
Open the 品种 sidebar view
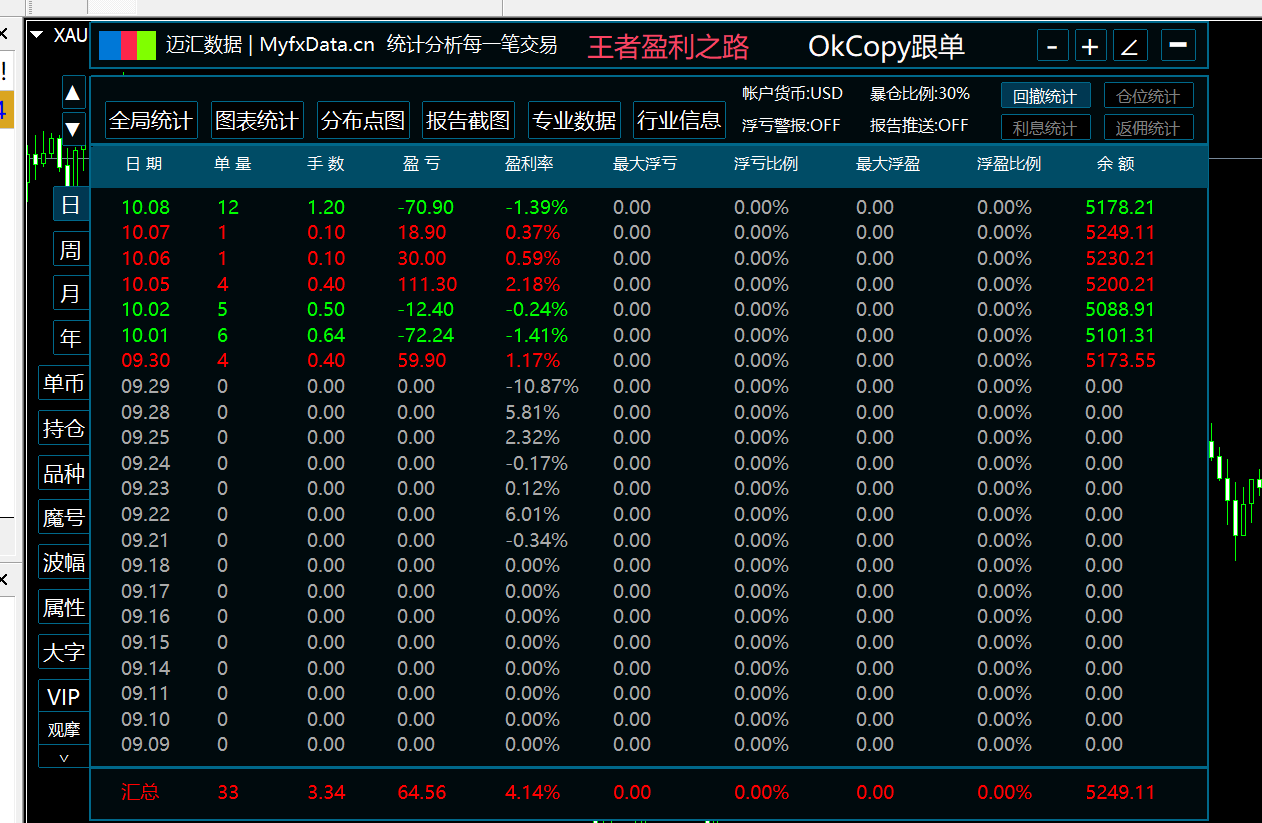pyautogui.click(x=64, y=473)
